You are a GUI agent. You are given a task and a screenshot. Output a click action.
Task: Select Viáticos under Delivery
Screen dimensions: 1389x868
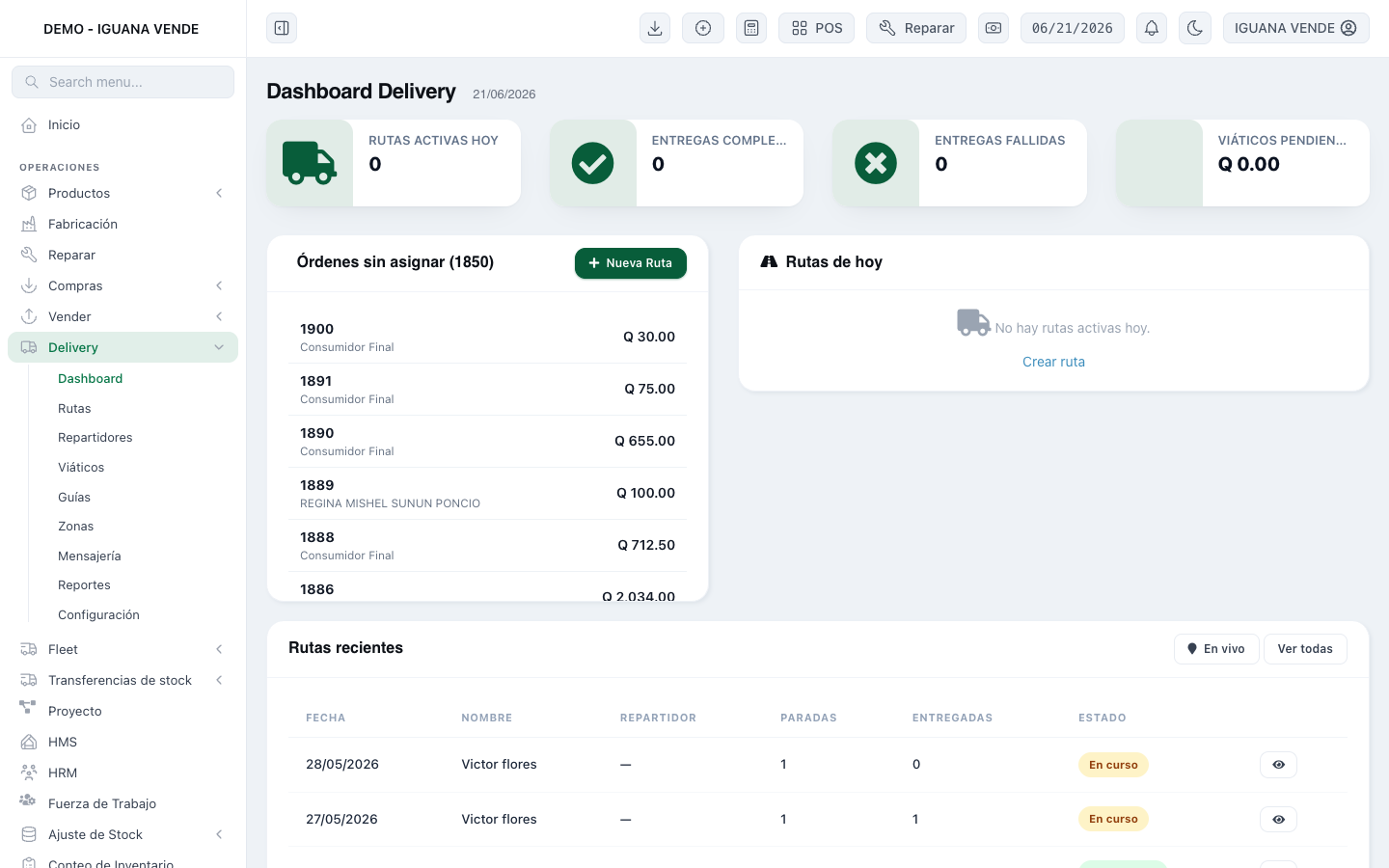(x=81, y=467)
